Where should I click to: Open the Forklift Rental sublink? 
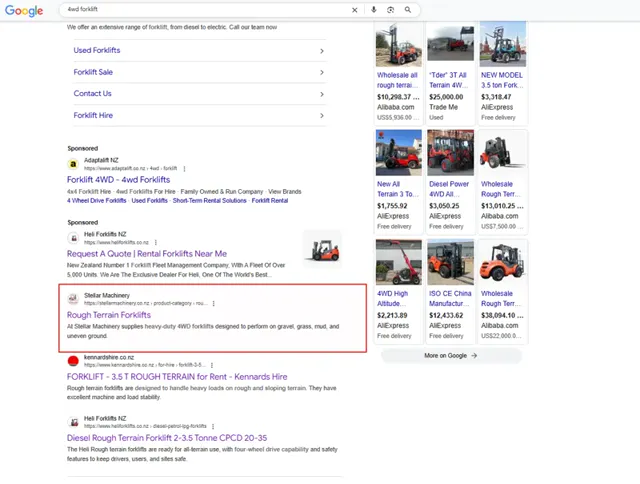[x=270, y=200]
